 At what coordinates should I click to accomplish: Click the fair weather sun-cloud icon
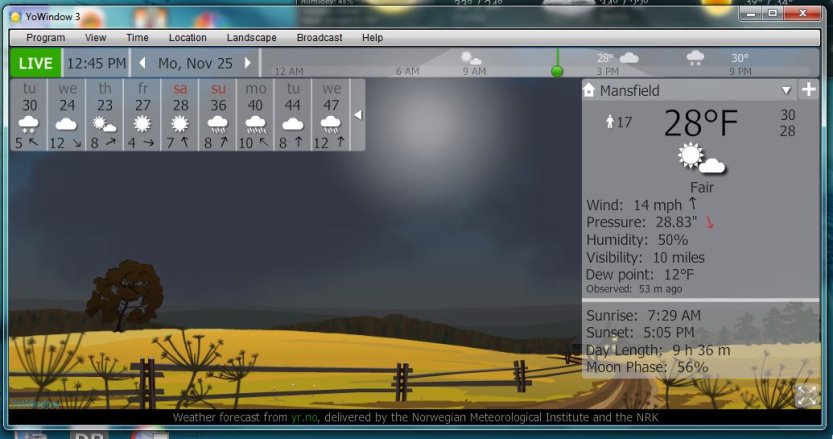click(700, 160)
